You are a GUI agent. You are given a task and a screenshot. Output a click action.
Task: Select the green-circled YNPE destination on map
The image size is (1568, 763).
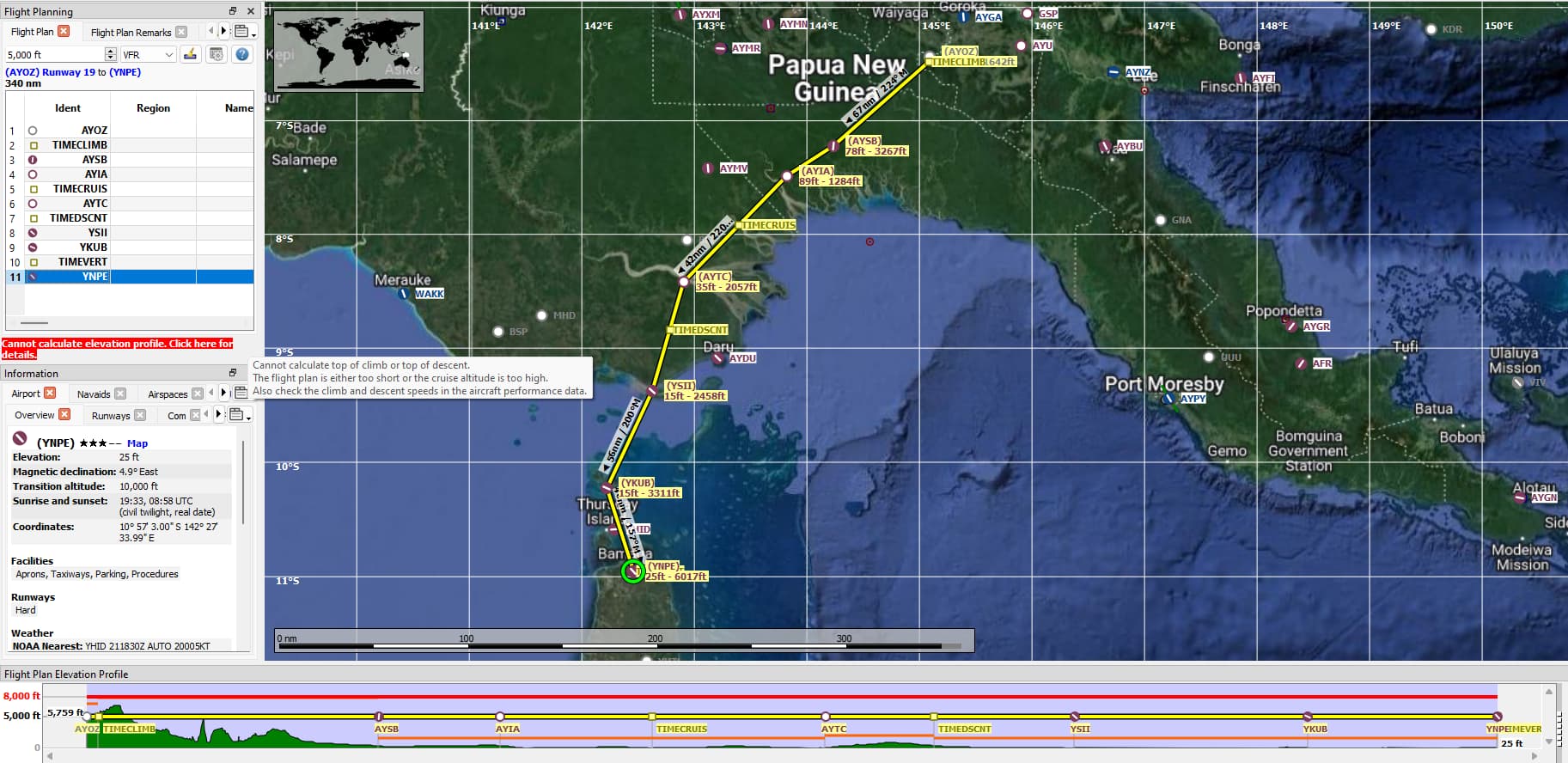click(633, 571)
